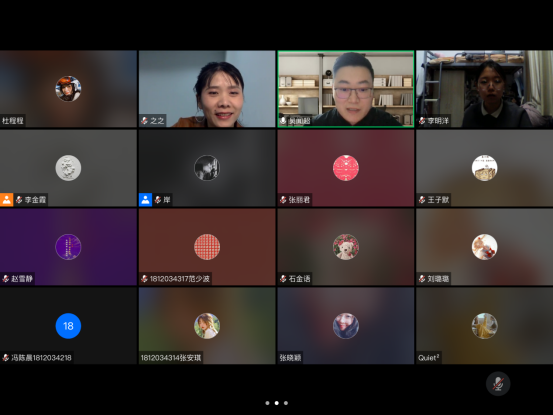Select the first page indicator dot
Viewport: 553px width, 415px height.
click(x=267, y=403)
